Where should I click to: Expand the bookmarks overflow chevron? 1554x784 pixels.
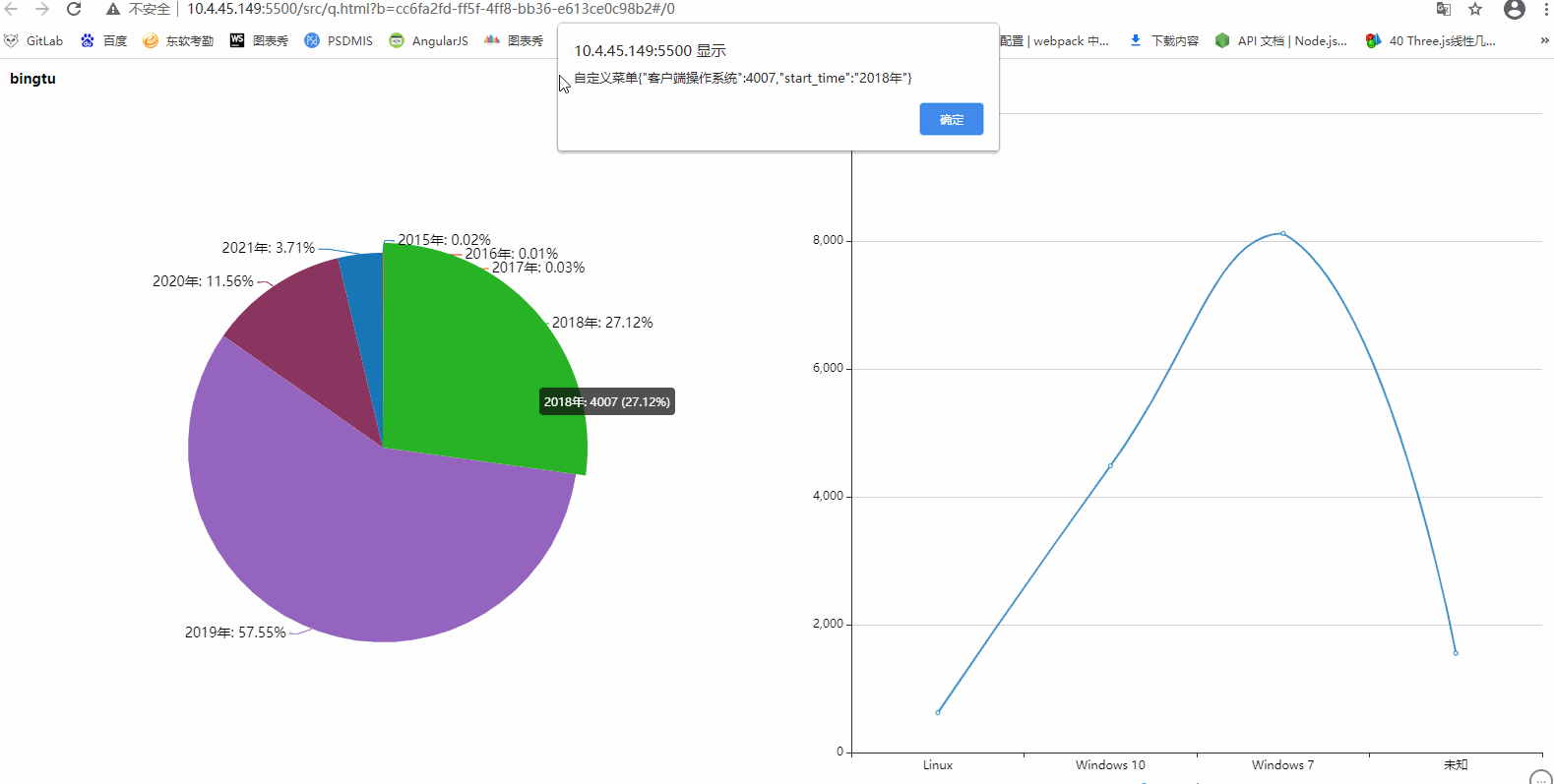pyautogui.click(x=1544, y=40)
